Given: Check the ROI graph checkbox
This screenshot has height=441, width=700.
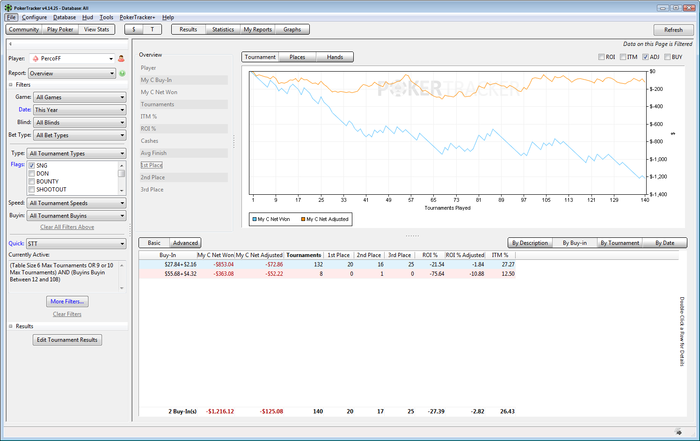Looking at the screenshot, I should click(x=601, y=57).
